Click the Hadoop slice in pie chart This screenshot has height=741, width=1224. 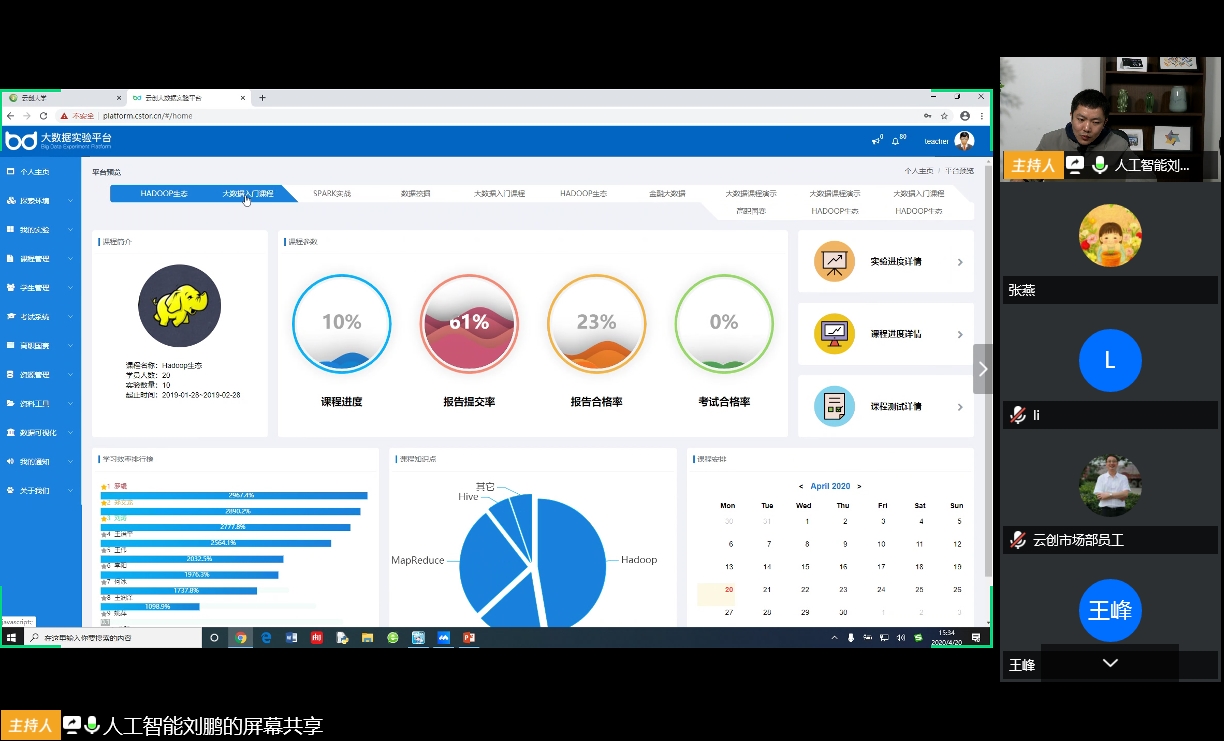coord(572,555)
